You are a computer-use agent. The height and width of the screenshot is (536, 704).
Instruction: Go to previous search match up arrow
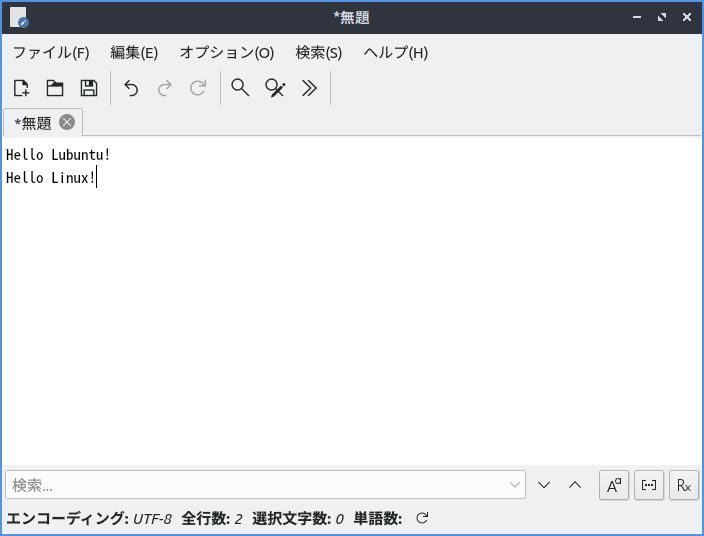(575, 485)
